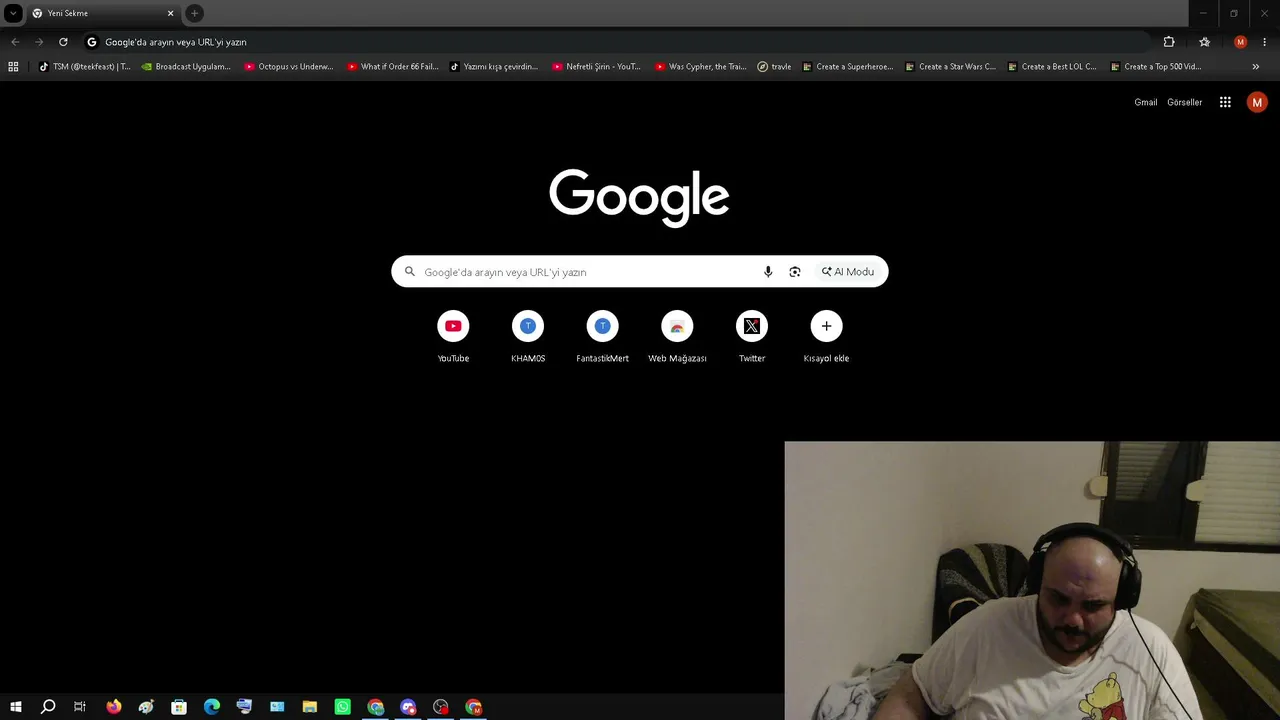Open the Apps shortcut in the bookmarks bar

click(13, 67)
